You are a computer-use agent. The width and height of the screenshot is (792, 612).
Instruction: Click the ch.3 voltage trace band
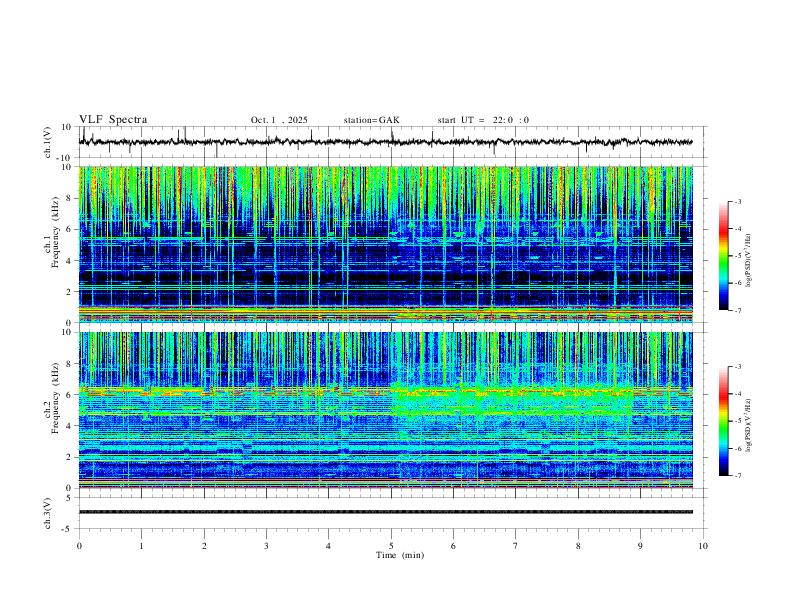click(x=386, y=512)
